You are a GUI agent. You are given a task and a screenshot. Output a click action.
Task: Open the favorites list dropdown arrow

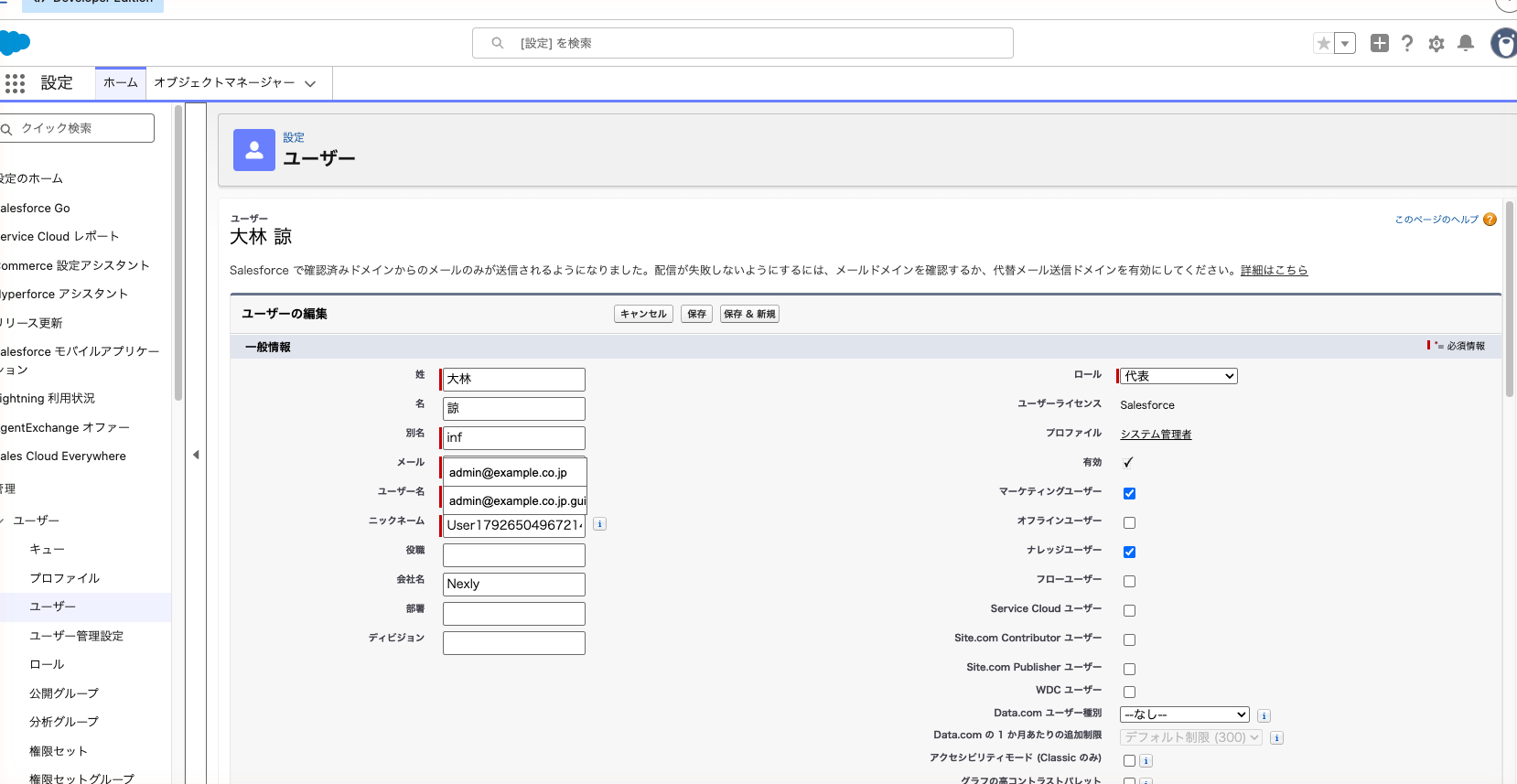coord(1345,43)
